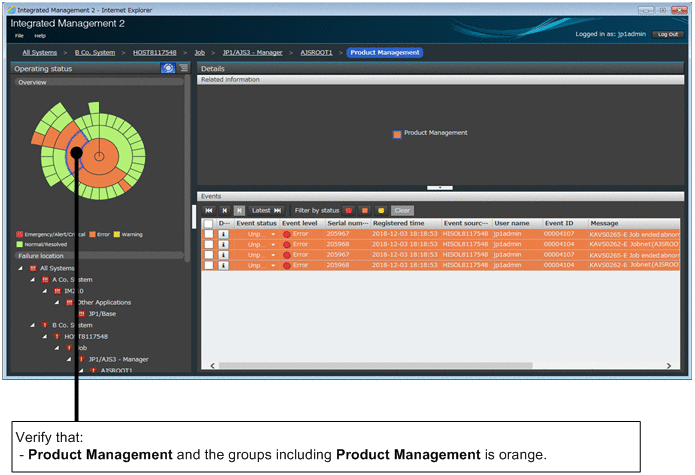This screenshot has height=475, width=695.
Task: Filter events by yellow warning status
Action: [381, 211]
